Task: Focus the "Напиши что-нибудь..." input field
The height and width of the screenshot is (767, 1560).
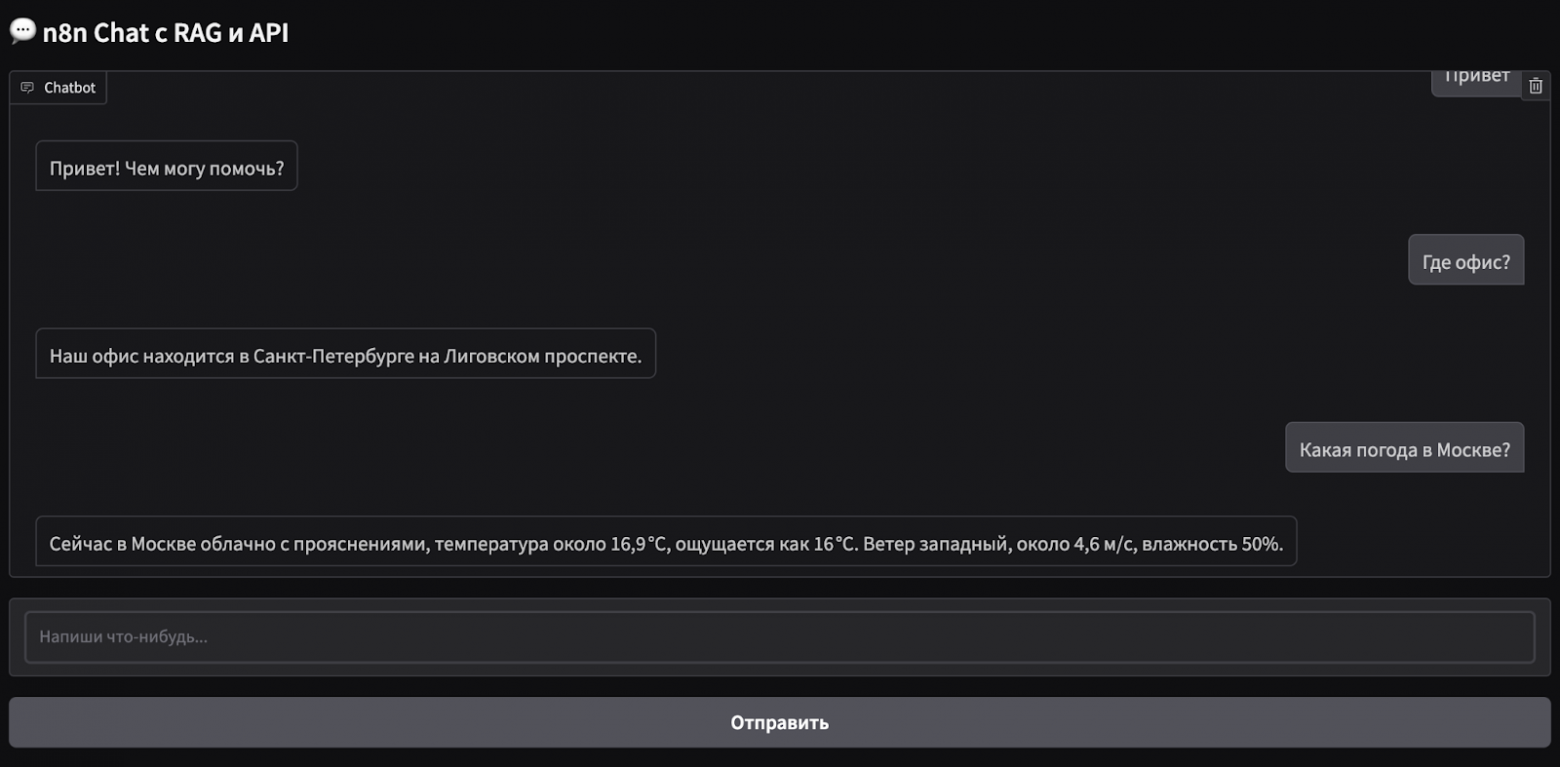Action: pyautogui.click(x=779, y=636)
